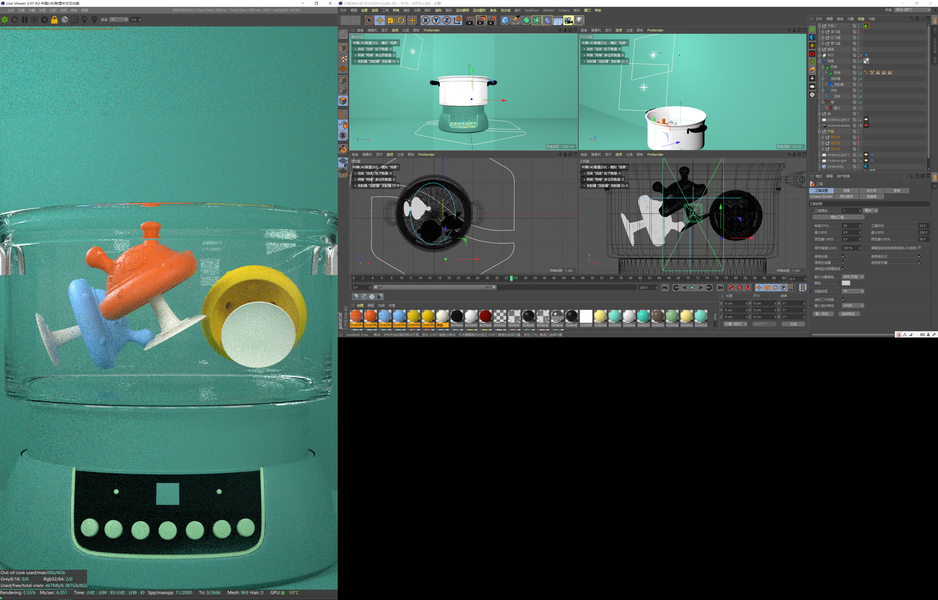Open the RealFlow menu in Cinema 4D

point(532,10)
